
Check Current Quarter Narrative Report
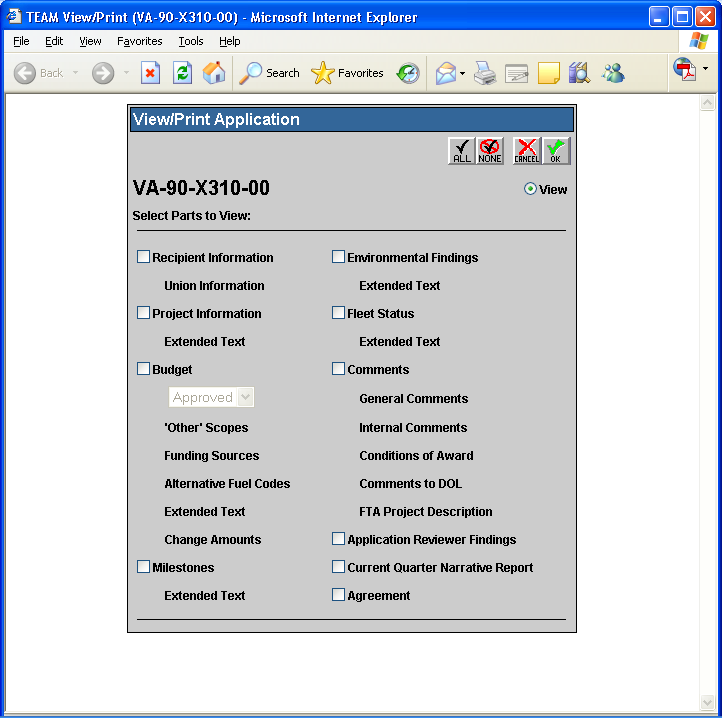[x=338, y=566]
